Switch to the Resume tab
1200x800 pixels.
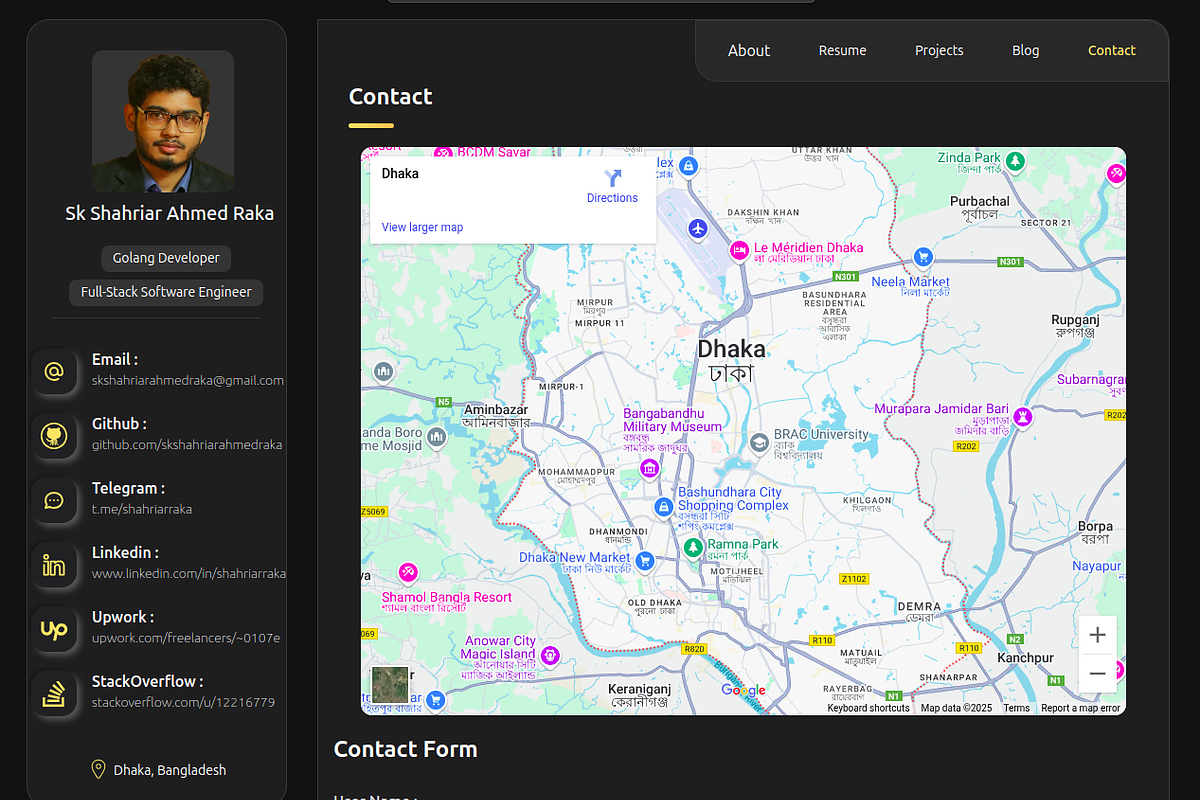[843, 50]
